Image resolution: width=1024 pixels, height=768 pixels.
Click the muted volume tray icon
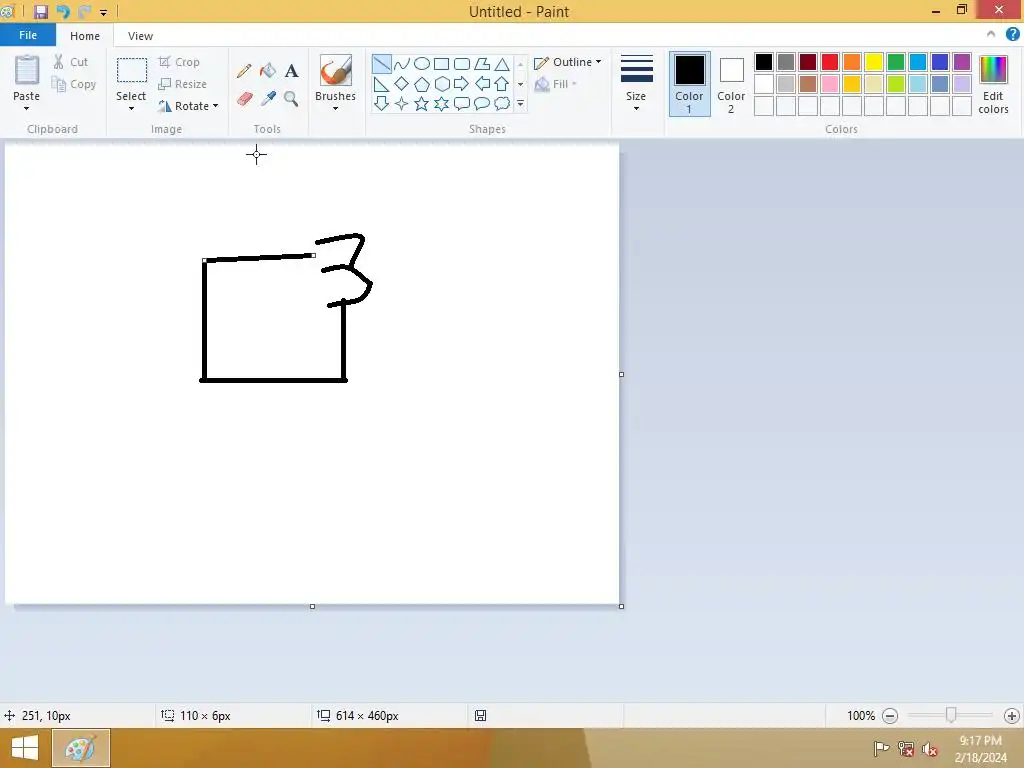click(x=930, y=749)
